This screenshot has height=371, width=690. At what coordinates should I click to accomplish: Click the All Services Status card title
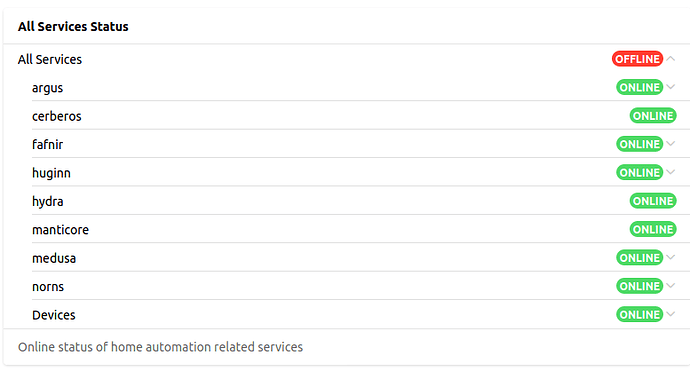(73, 26)
